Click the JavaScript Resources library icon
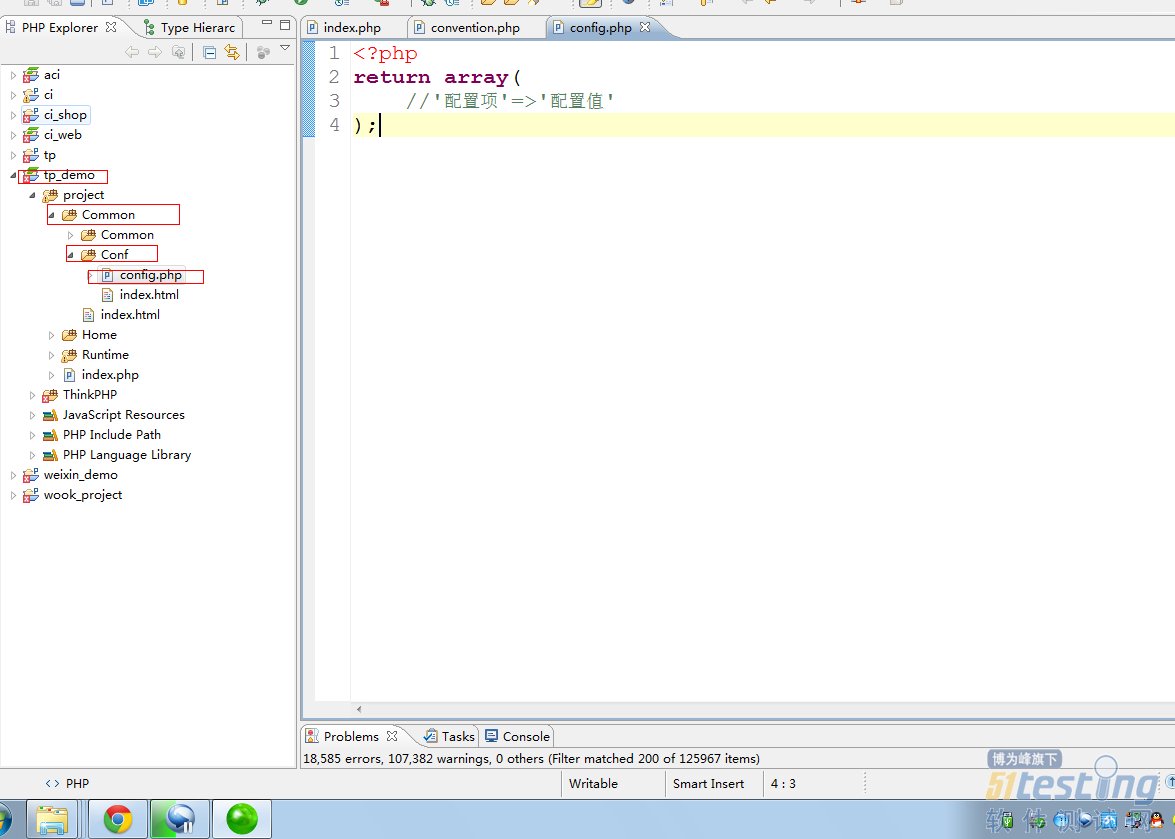 point(50,415)
